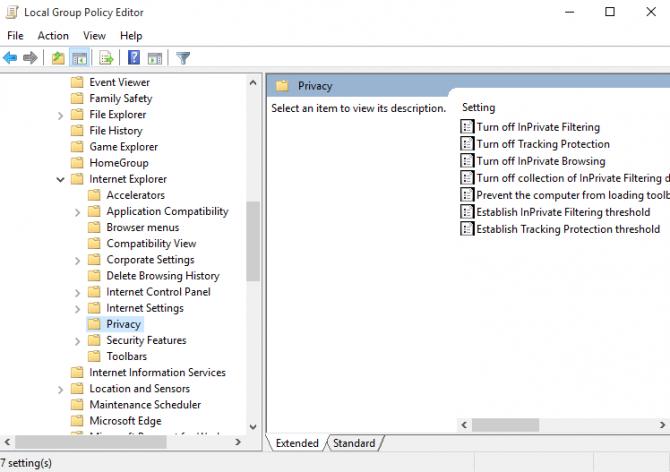Click folder icon beside Event Viewer
The image size is (670, 472).
77,82
